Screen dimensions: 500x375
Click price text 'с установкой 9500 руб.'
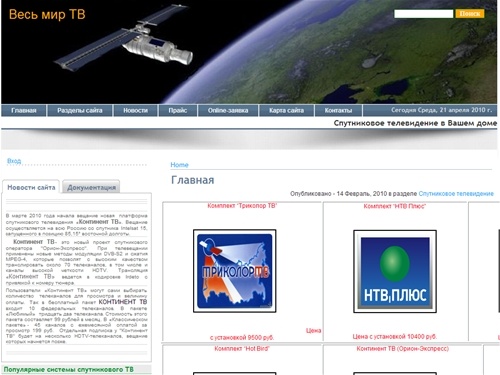[x=242, y=337]
